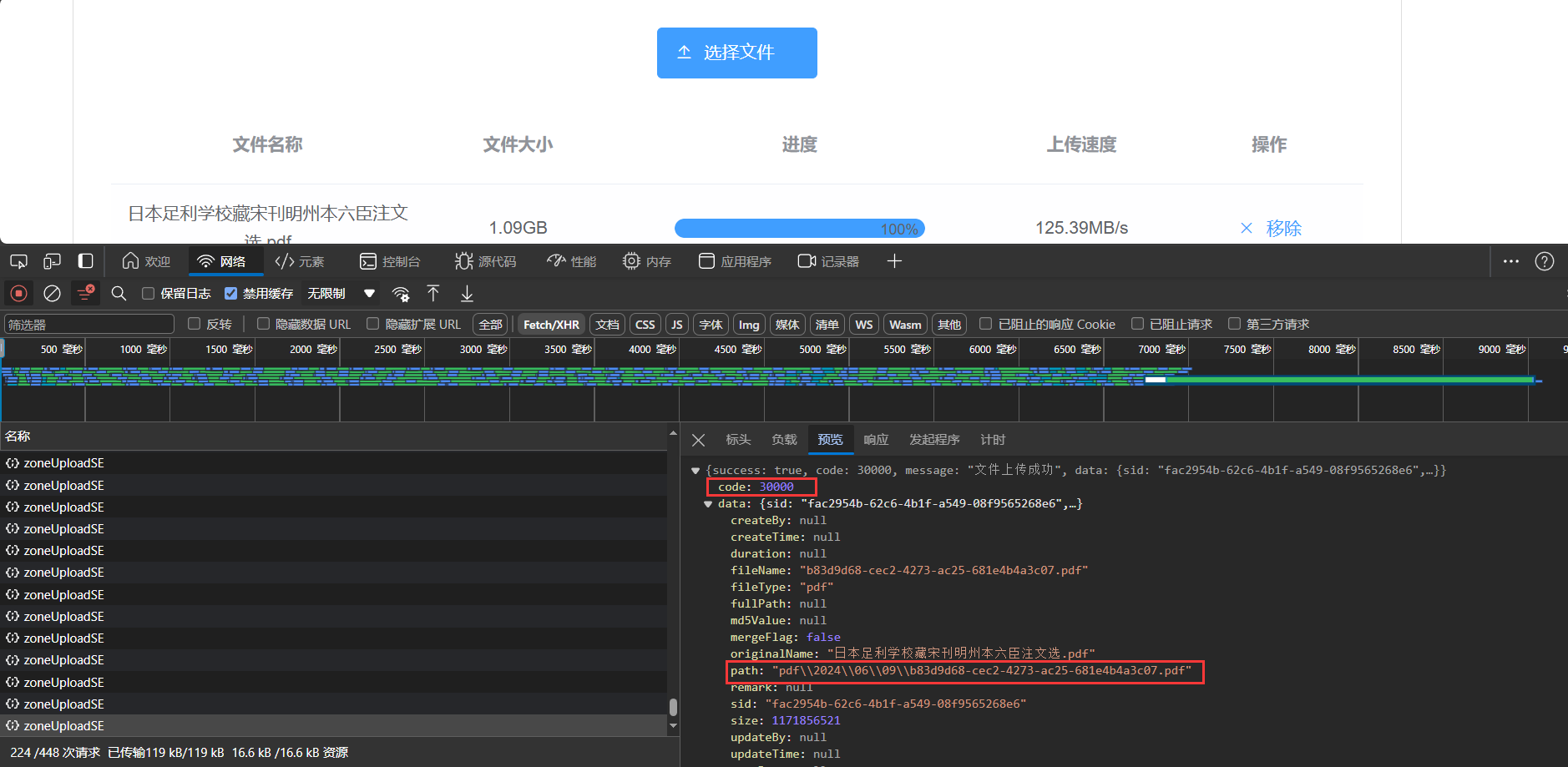Open the 控制台 tab
Viewport: 1568px width, 767px height.
(390, 261)
